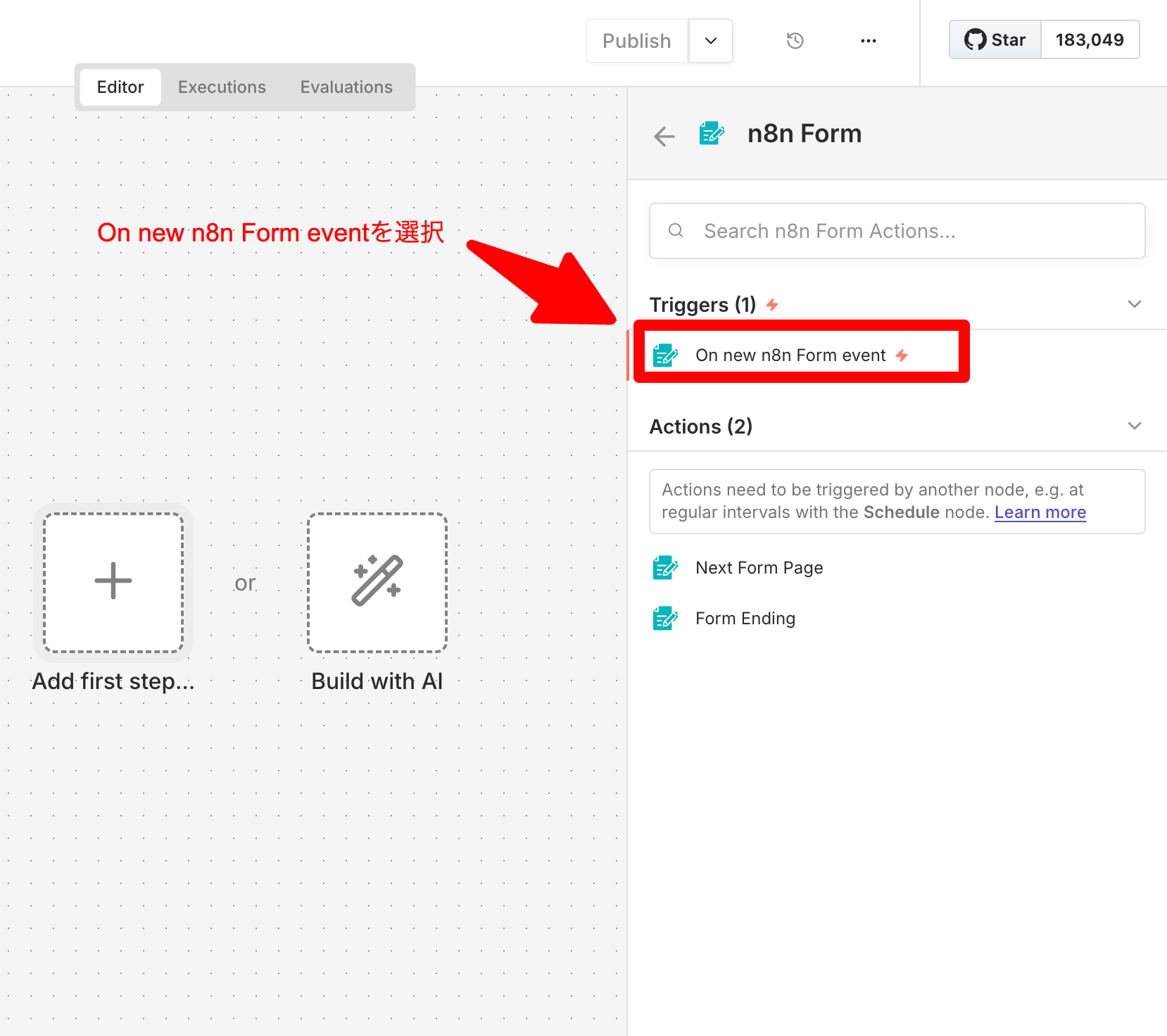Click the search magnifier icon
The height and width of the screenshot is (1036, 1167).
[676, 231]
